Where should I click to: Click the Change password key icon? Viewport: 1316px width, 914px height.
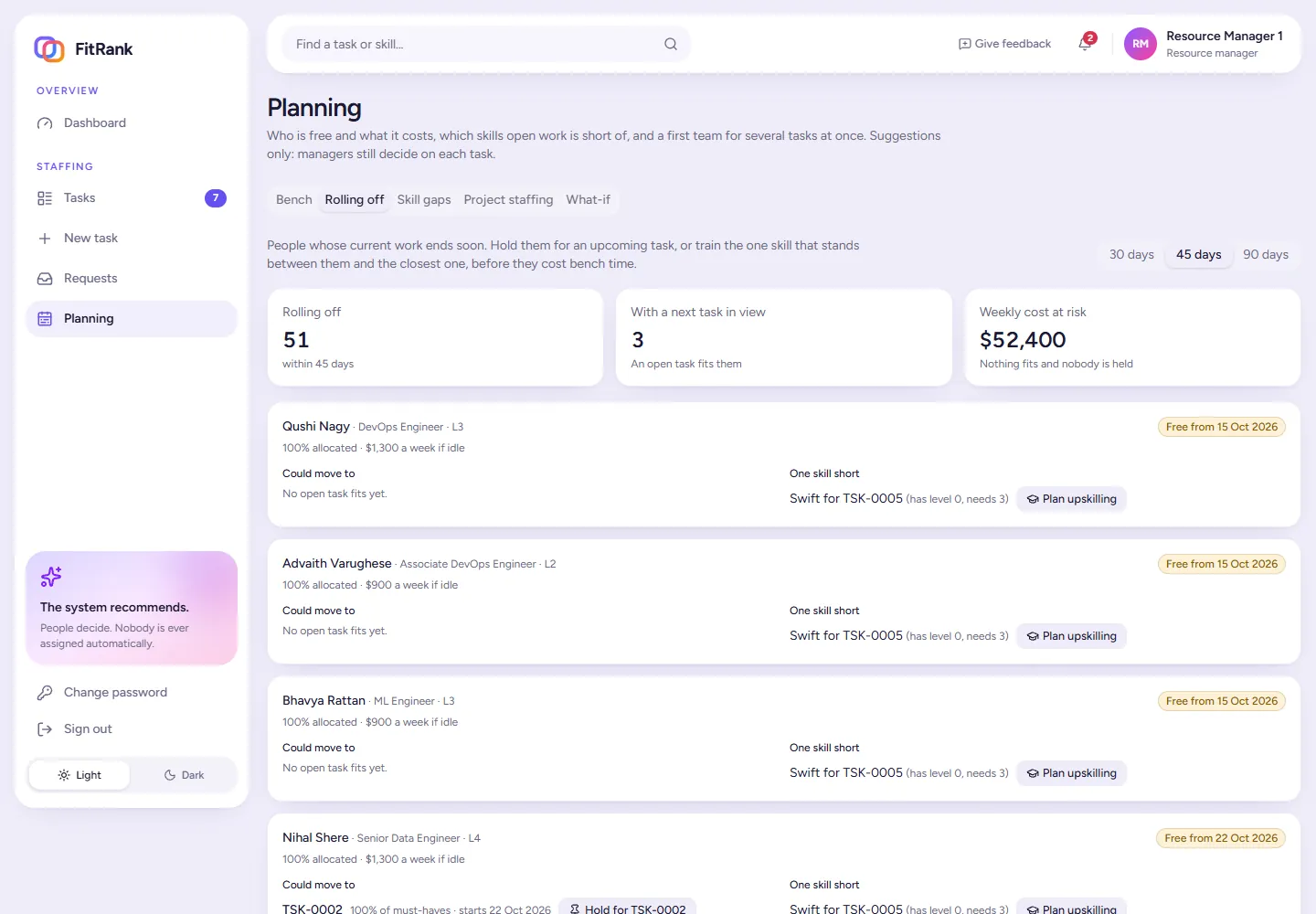45,693
